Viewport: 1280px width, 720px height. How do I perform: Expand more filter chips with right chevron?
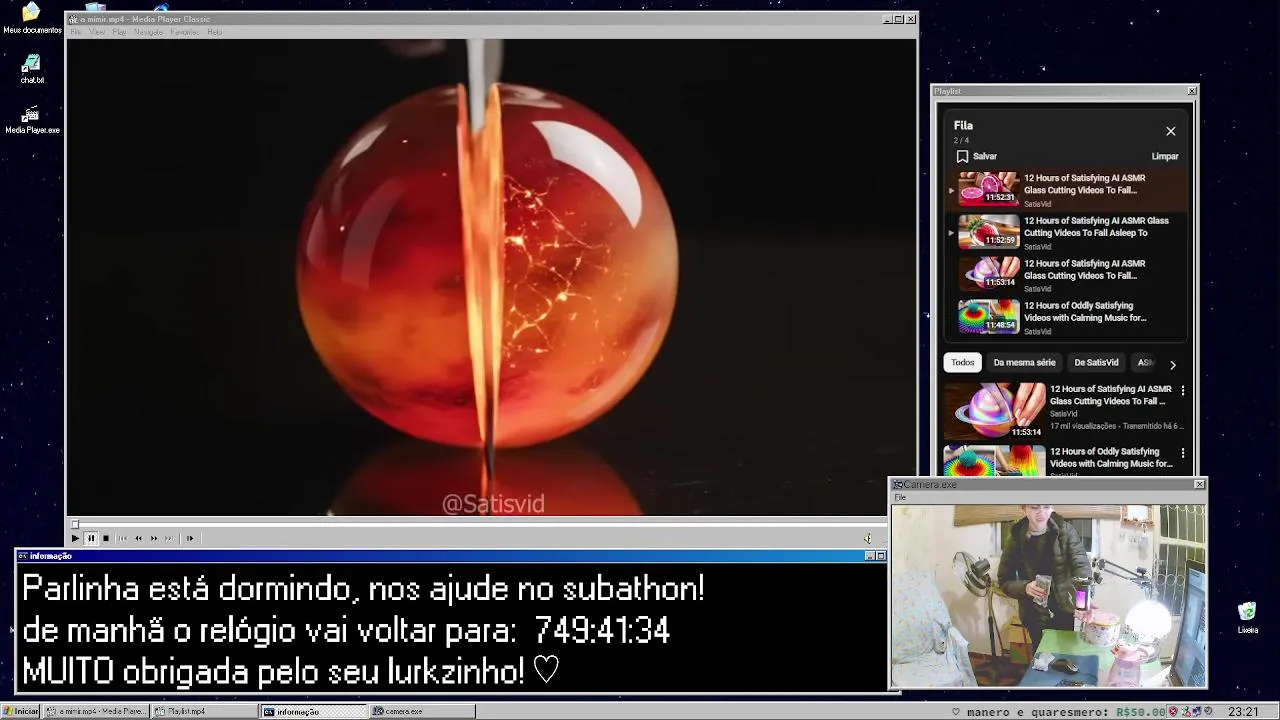pyautogui.click(x=1172, y=365)
